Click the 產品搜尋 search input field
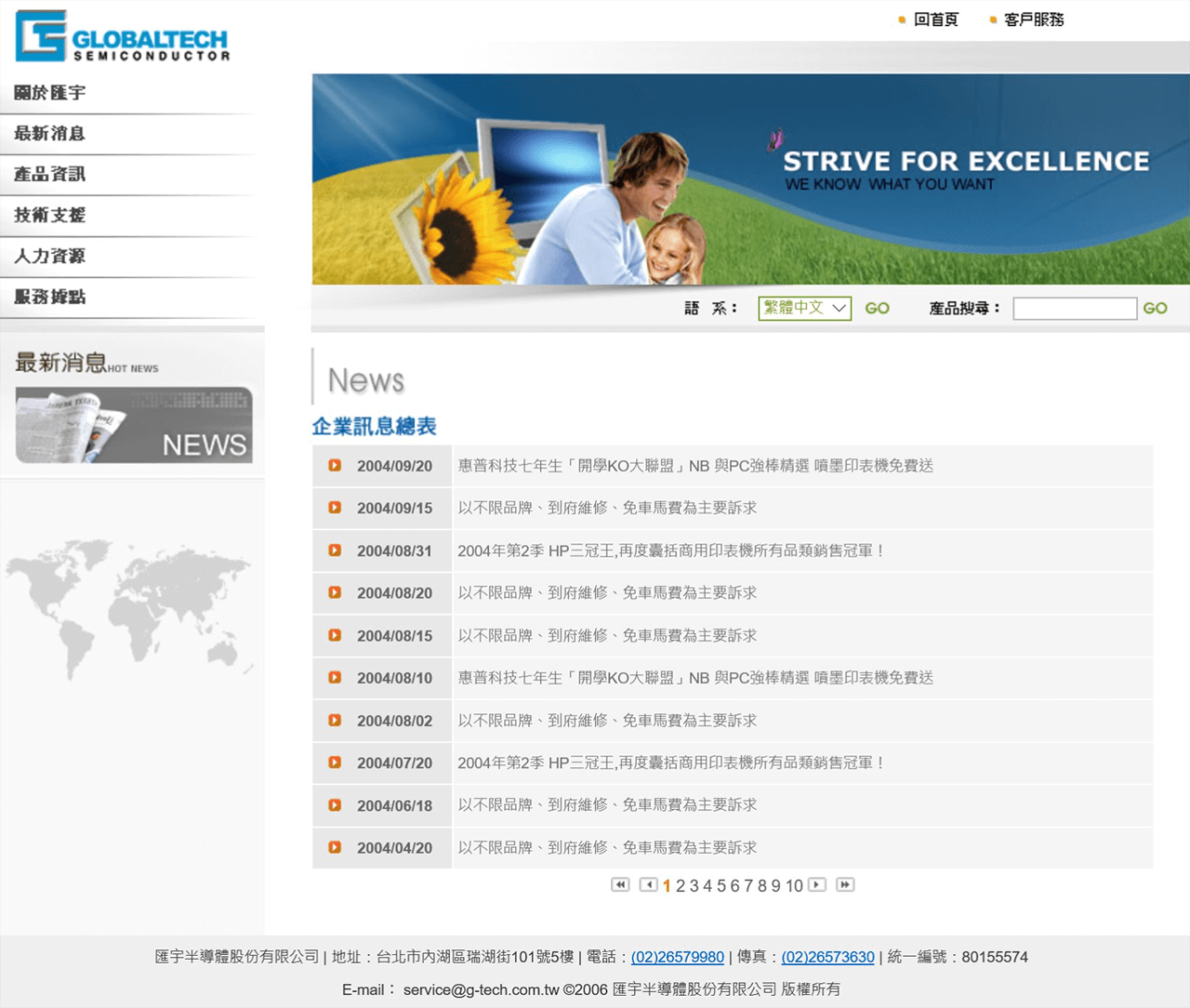Viewport: 1190px width, 1008px height. click(1075, 309)
